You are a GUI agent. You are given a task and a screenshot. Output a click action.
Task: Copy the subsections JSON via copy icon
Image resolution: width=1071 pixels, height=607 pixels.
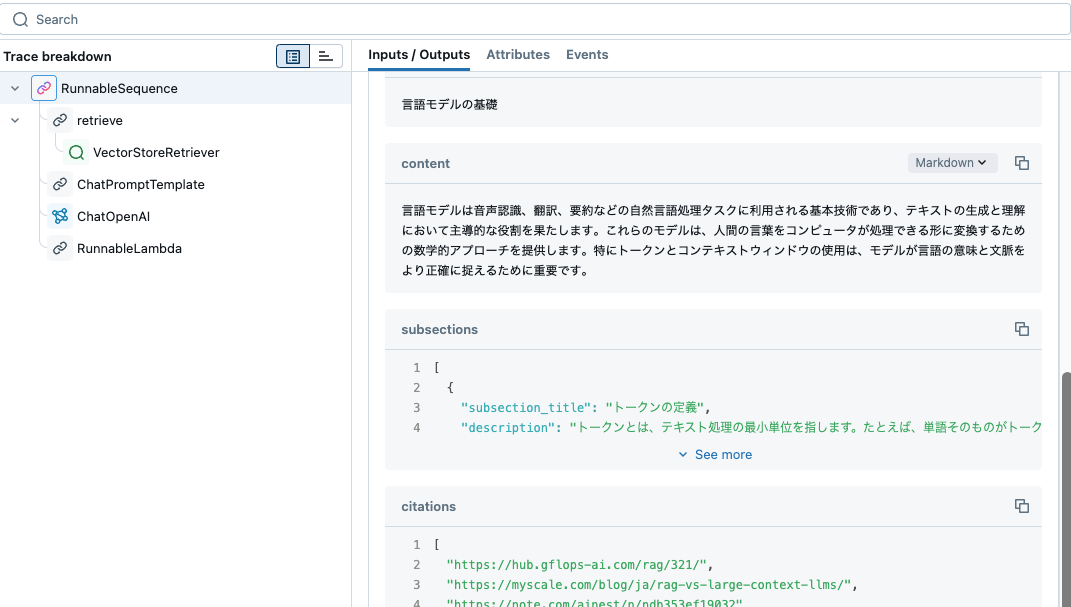click(x=1021, y=329)
